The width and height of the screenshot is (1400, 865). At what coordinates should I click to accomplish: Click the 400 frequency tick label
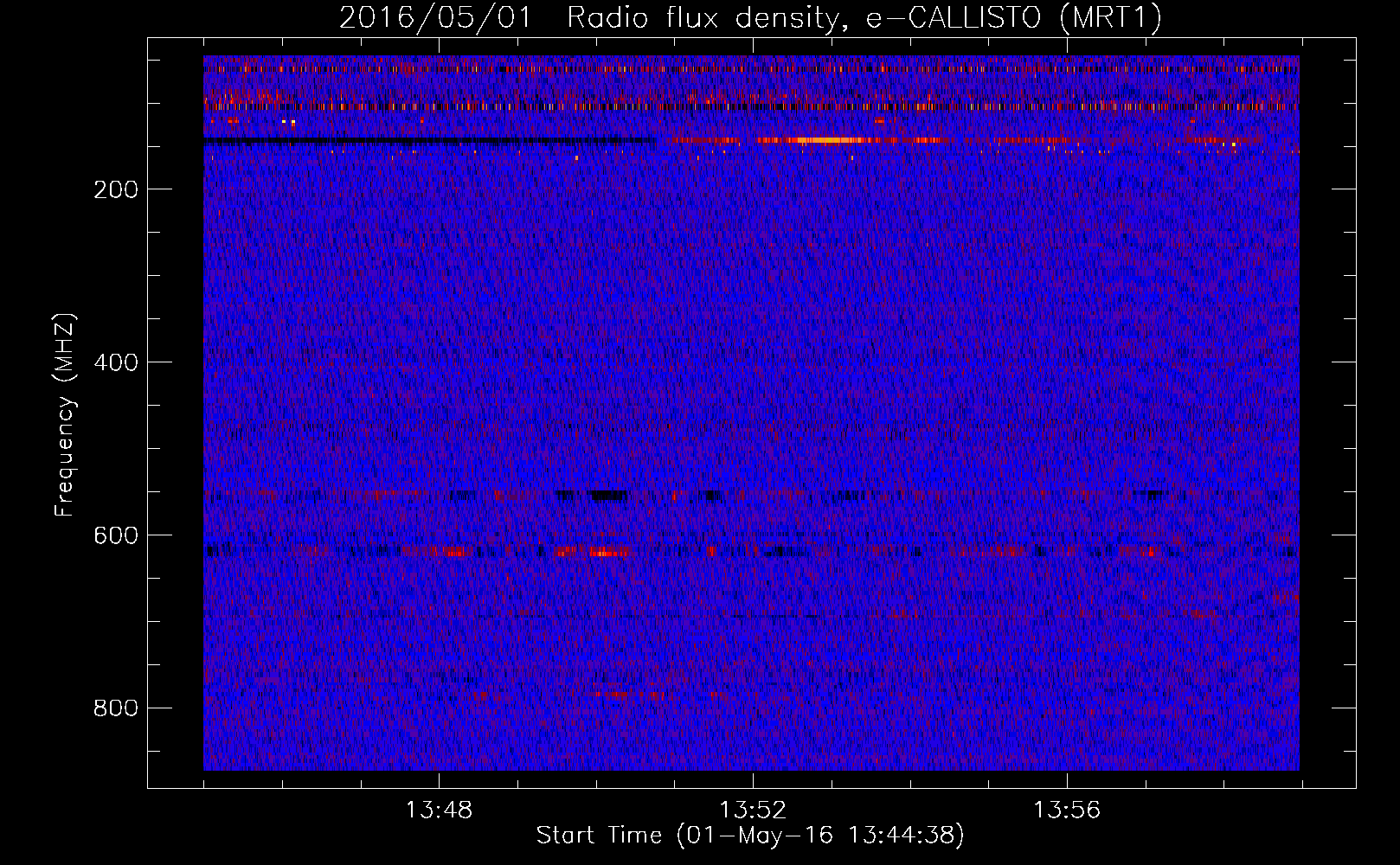coord(116,362)
